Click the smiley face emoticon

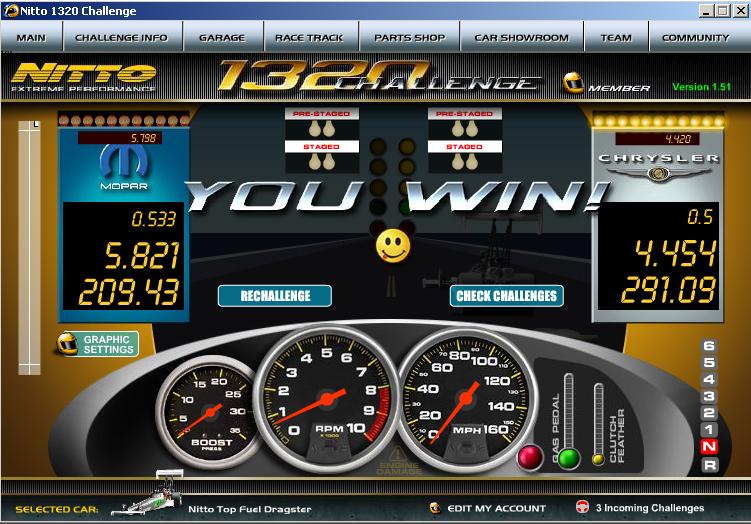393,246
